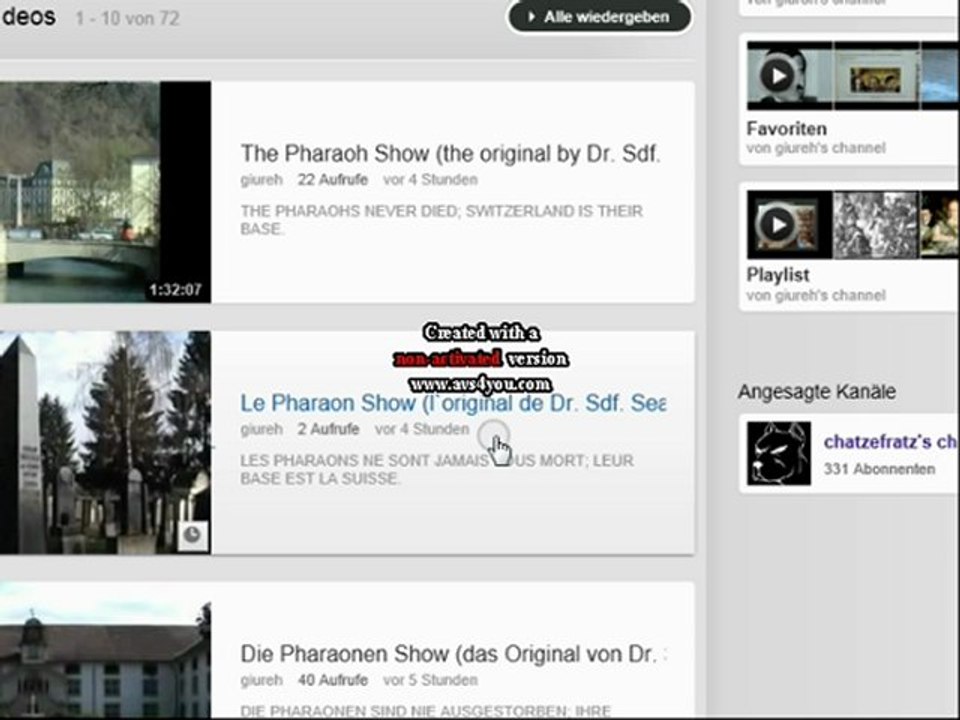Image resolution: width=960 pixels, height=720 pixels.
Task: Click middle thumbnail in Favoriten playlist strip
Action: tap(875, 77)
